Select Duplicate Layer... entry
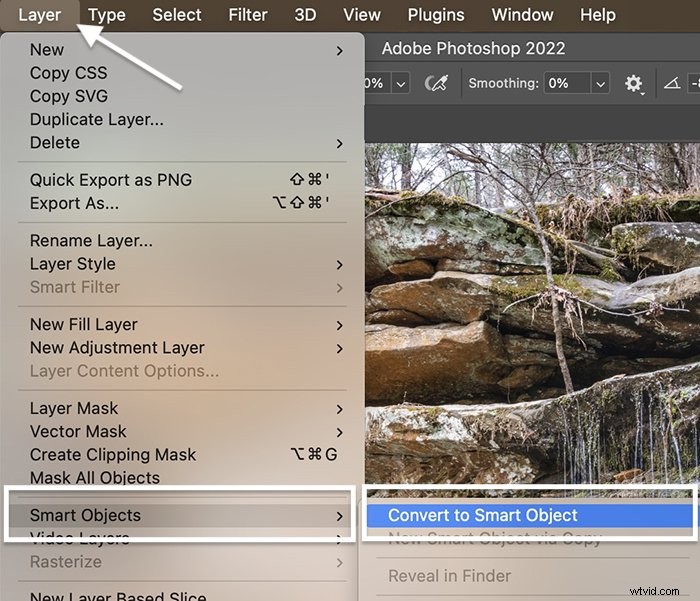This screenshot has width=700, height=601. 183,120
